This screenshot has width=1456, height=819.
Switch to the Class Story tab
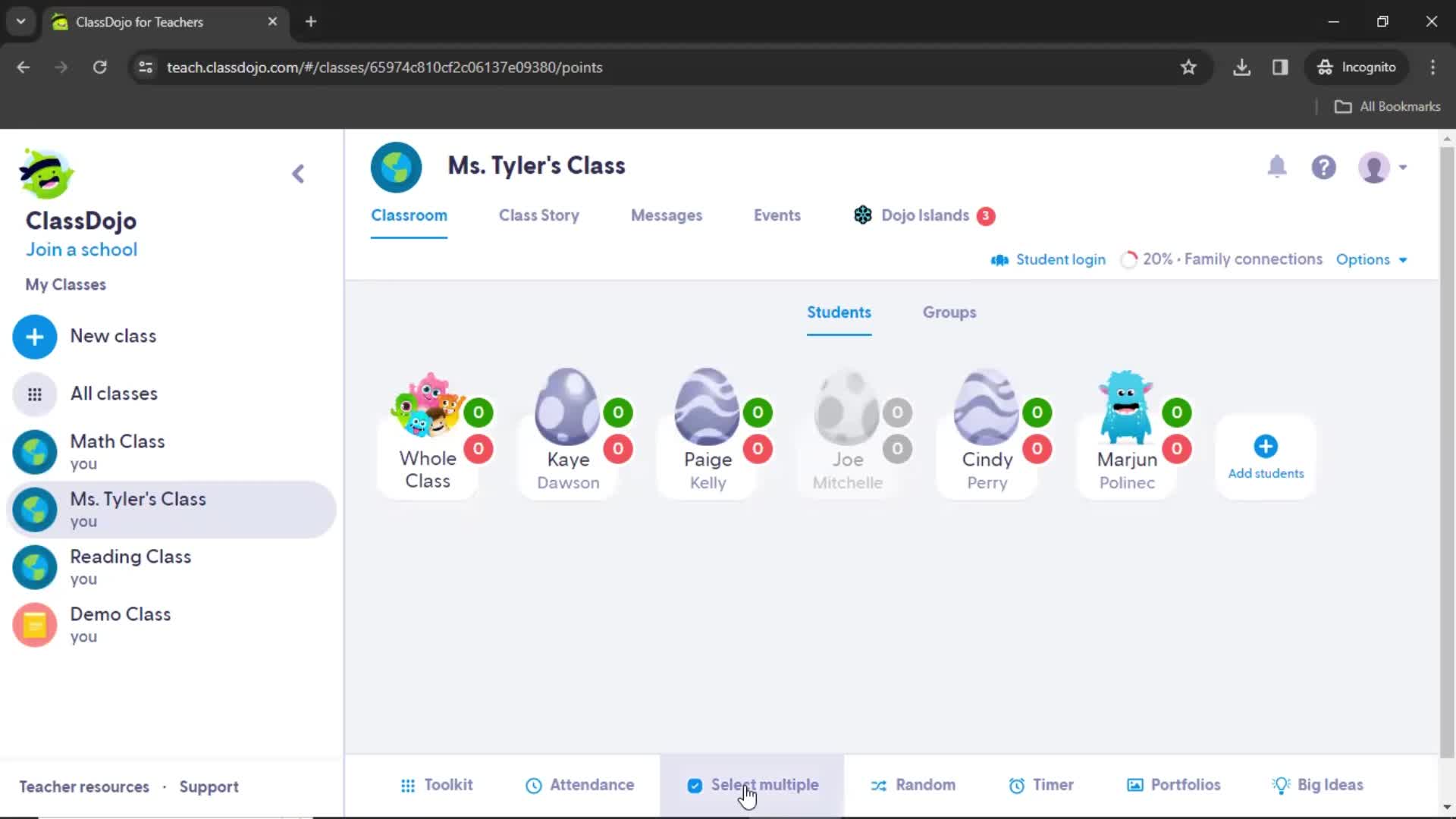coord(539,215)
